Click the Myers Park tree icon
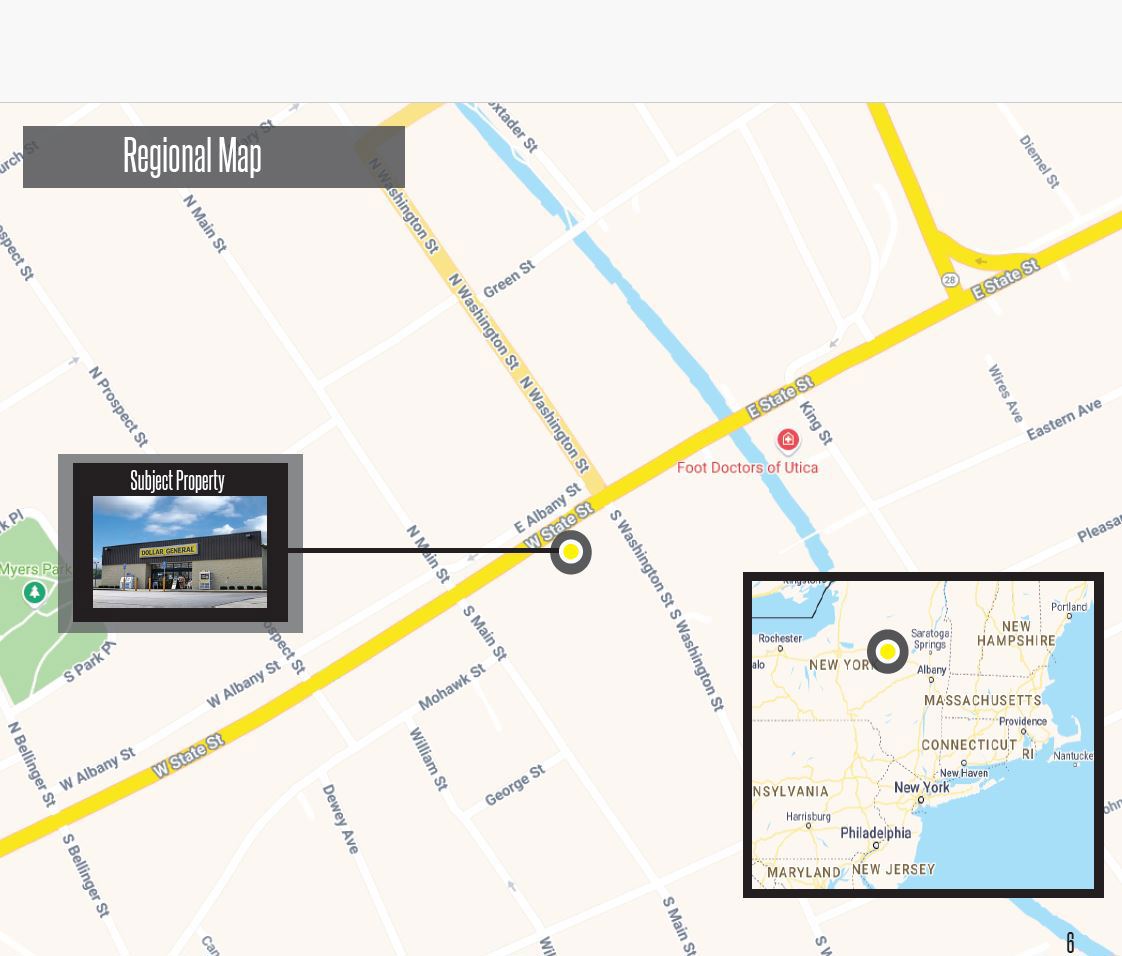 click(34, 592)
